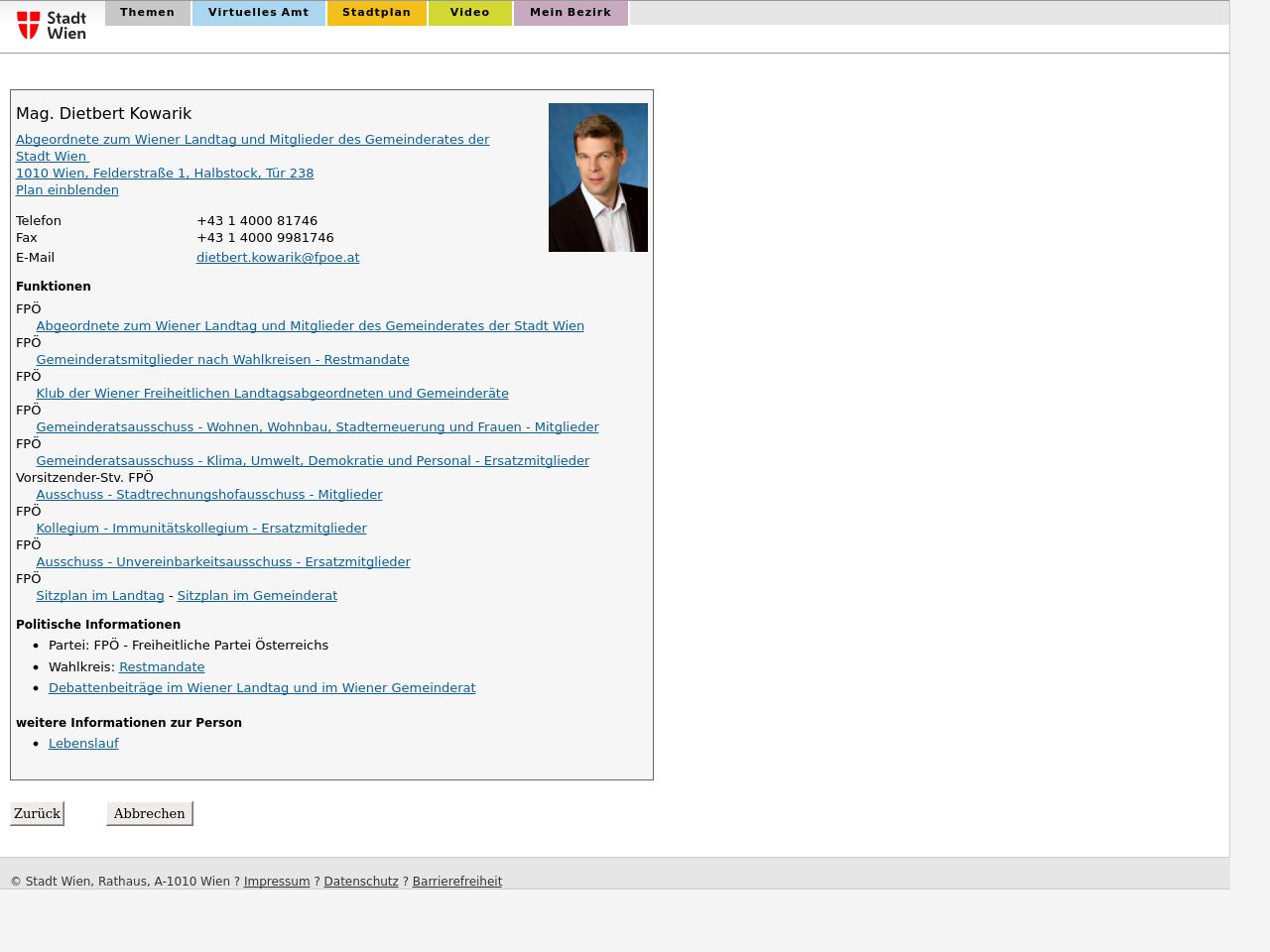Open the Stadtplan tab
Viewport: 1270px width, 952px height.
click(x=376, y=13)
